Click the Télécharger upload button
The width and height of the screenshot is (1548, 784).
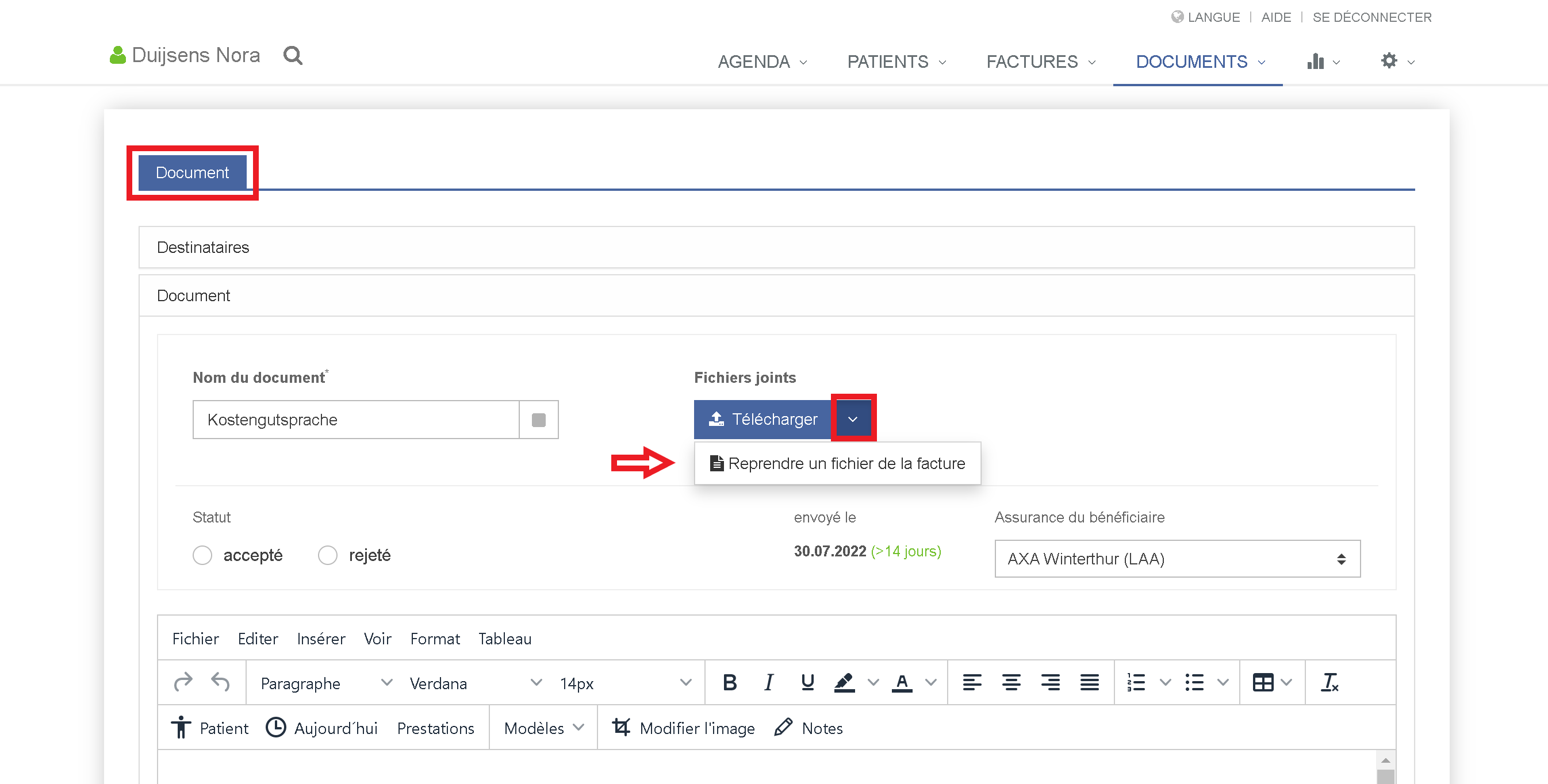tap(762, 419)
